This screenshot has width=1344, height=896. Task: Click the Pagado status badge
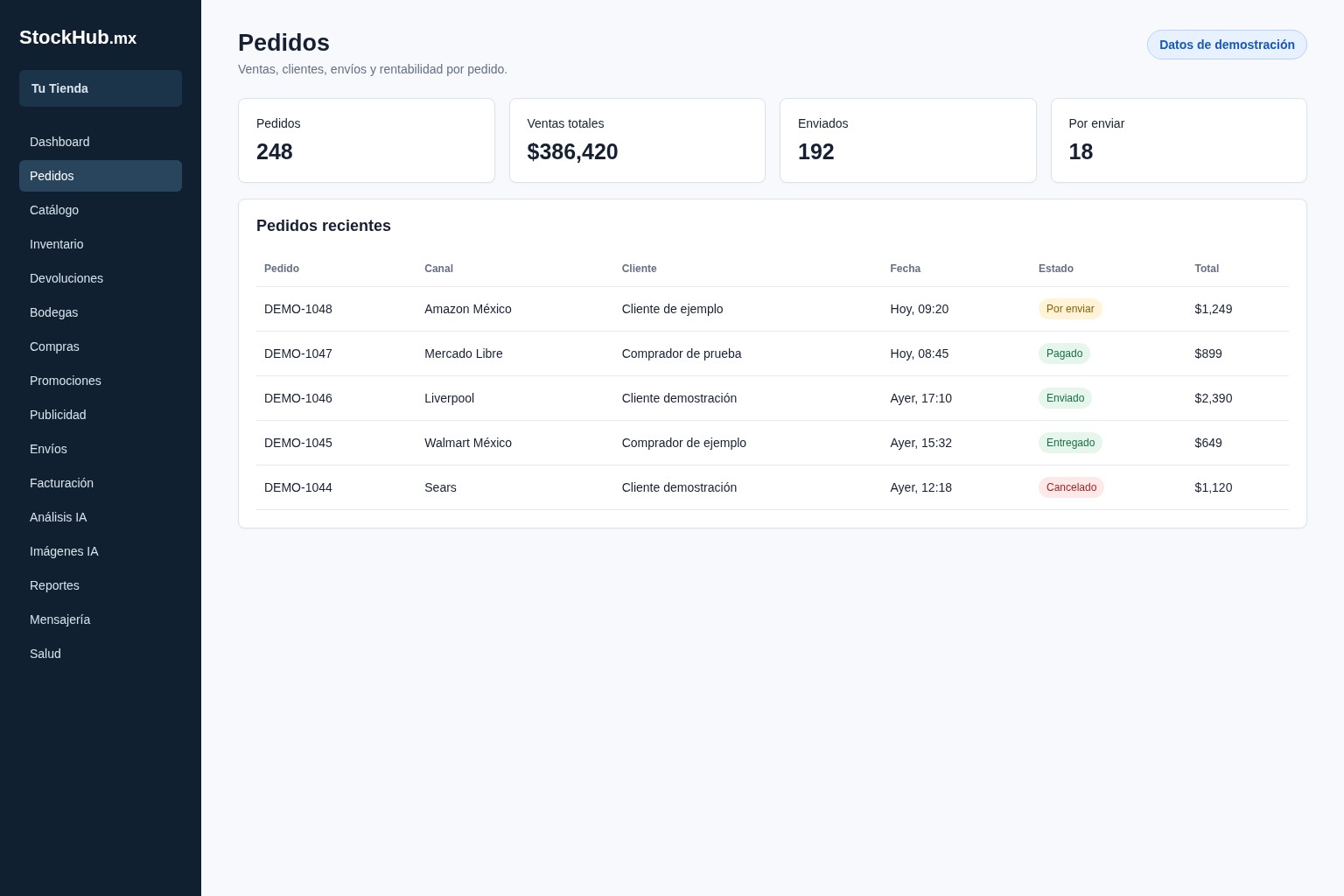coord(1064,353)
